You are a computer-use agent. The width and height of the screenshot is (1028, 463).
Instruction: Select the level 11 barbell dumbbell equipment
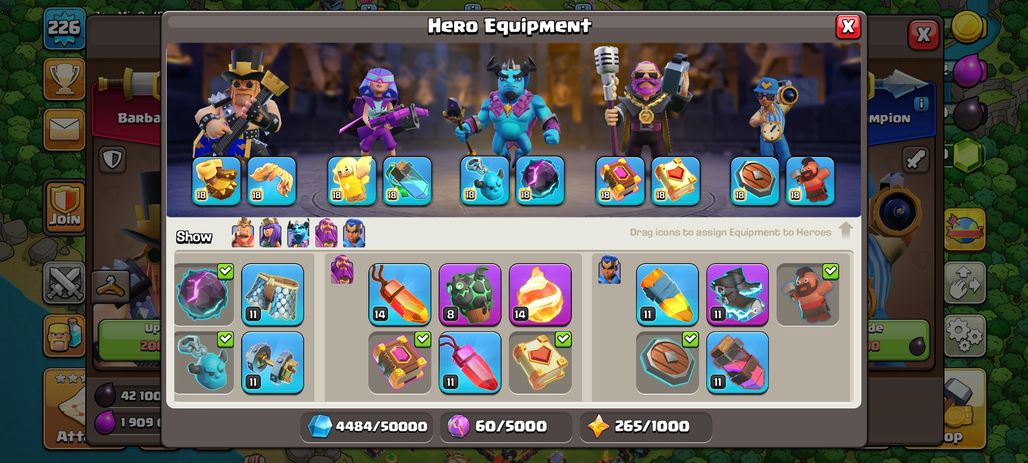273,363
